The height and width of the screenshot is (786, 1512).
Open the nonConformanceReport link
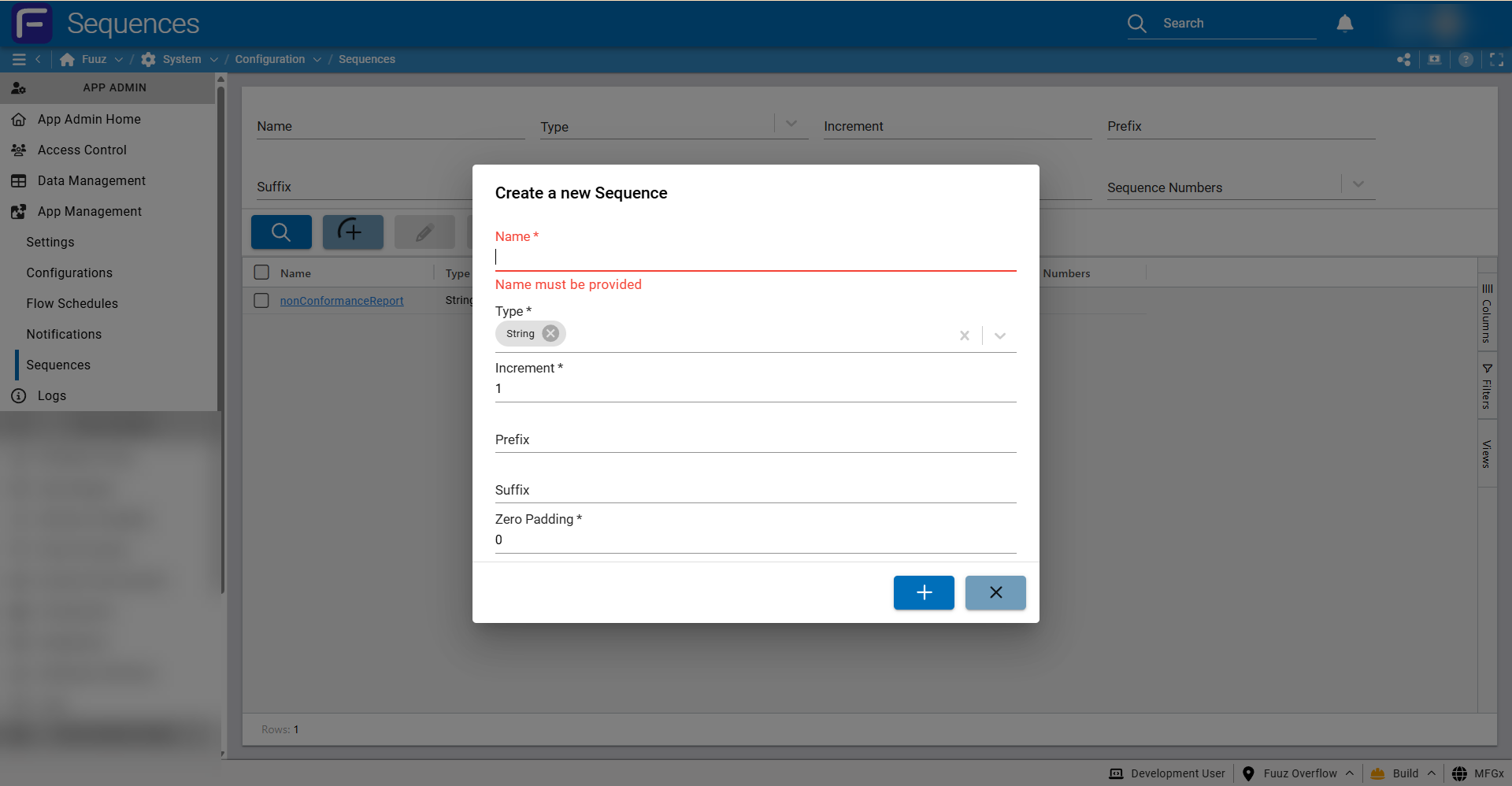click(342, 301)
